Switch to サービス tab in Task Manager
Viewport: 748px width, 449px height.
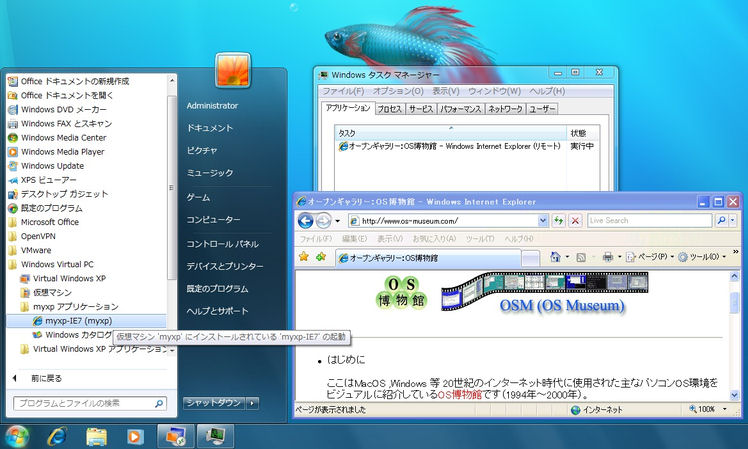tap(421, 109)
